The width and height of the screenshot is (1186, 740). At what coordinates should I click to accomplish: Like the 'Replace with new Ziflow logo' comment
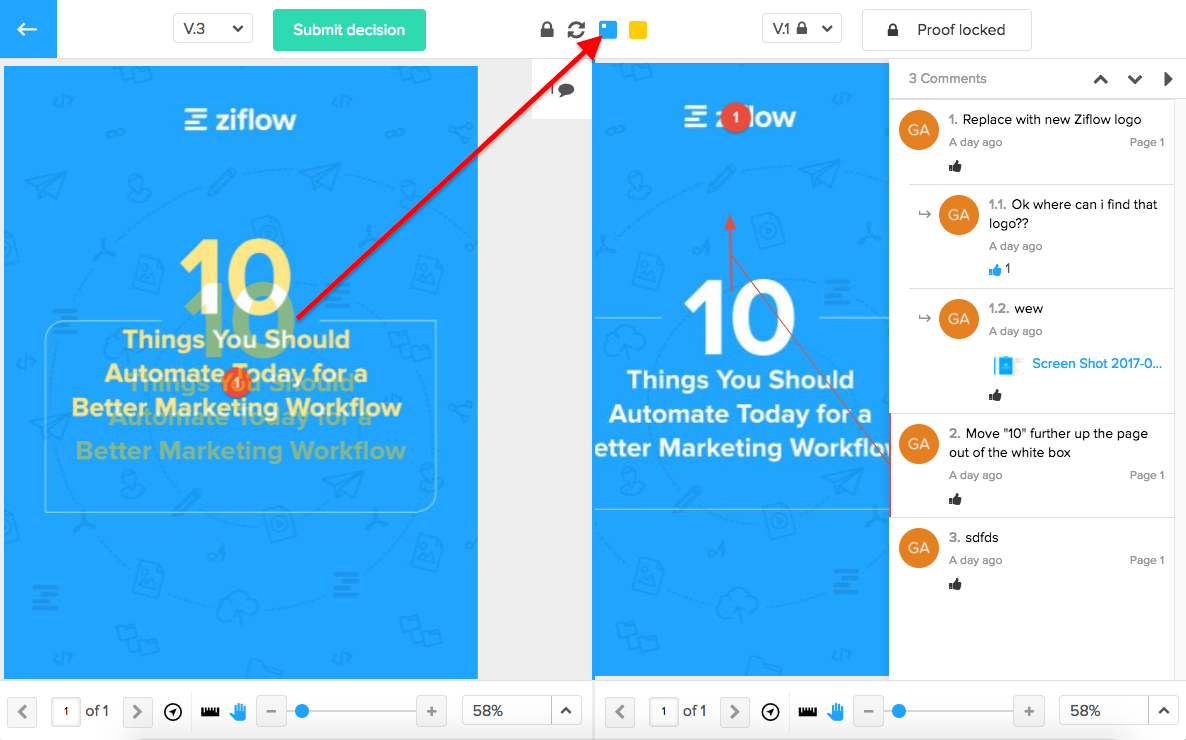955,166
